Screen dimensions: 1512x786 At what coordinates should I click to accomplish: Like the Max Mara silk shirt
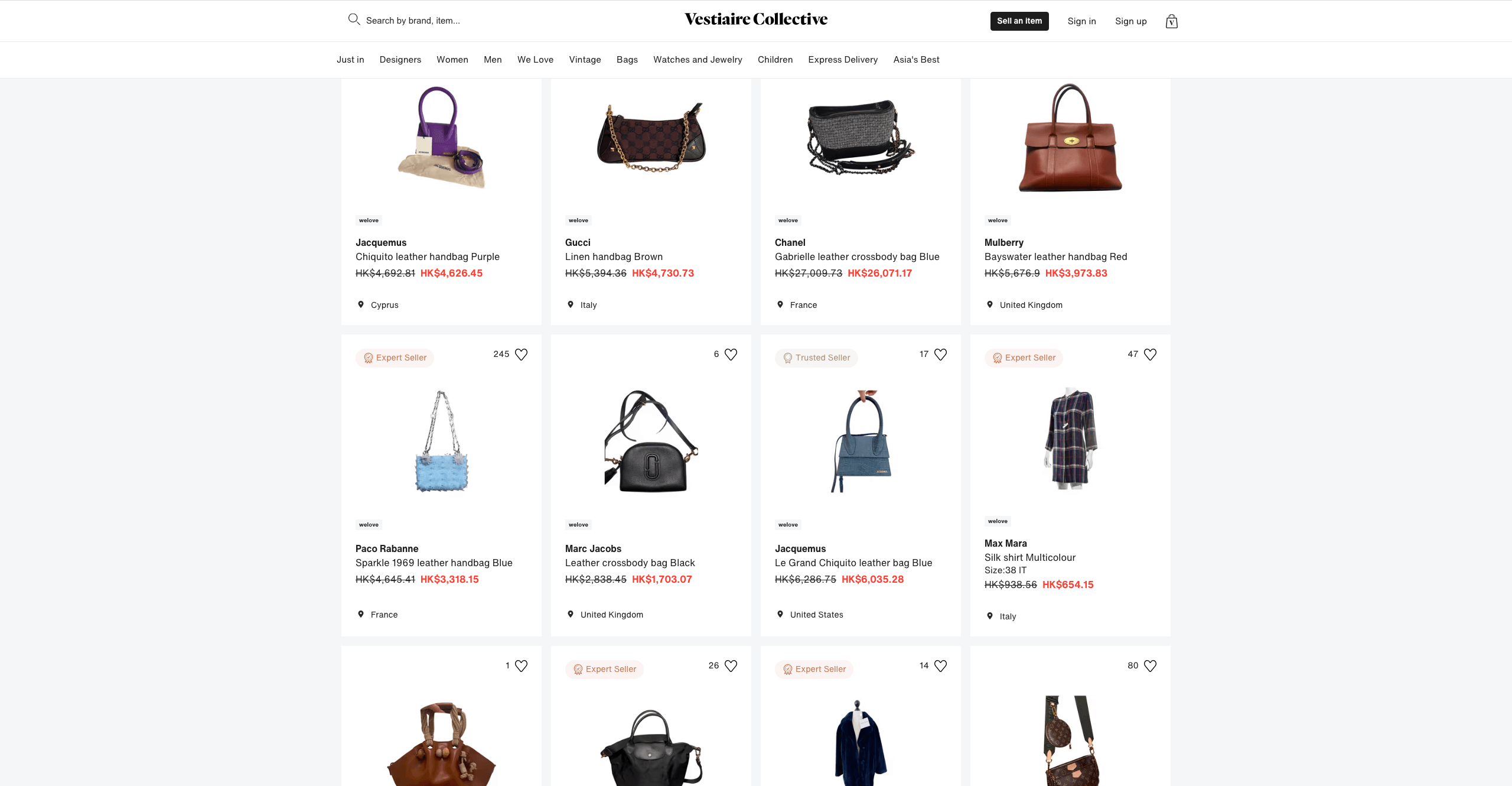tap(1150, 355)
